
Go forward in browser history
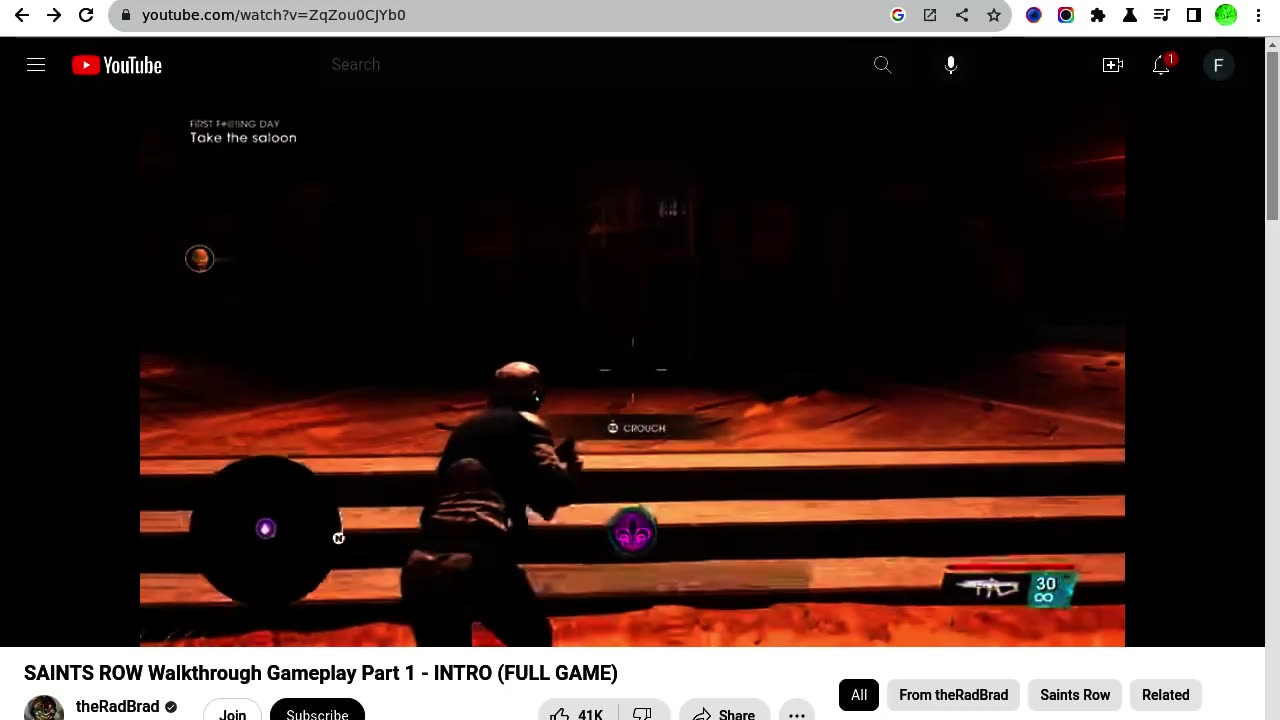54,15
